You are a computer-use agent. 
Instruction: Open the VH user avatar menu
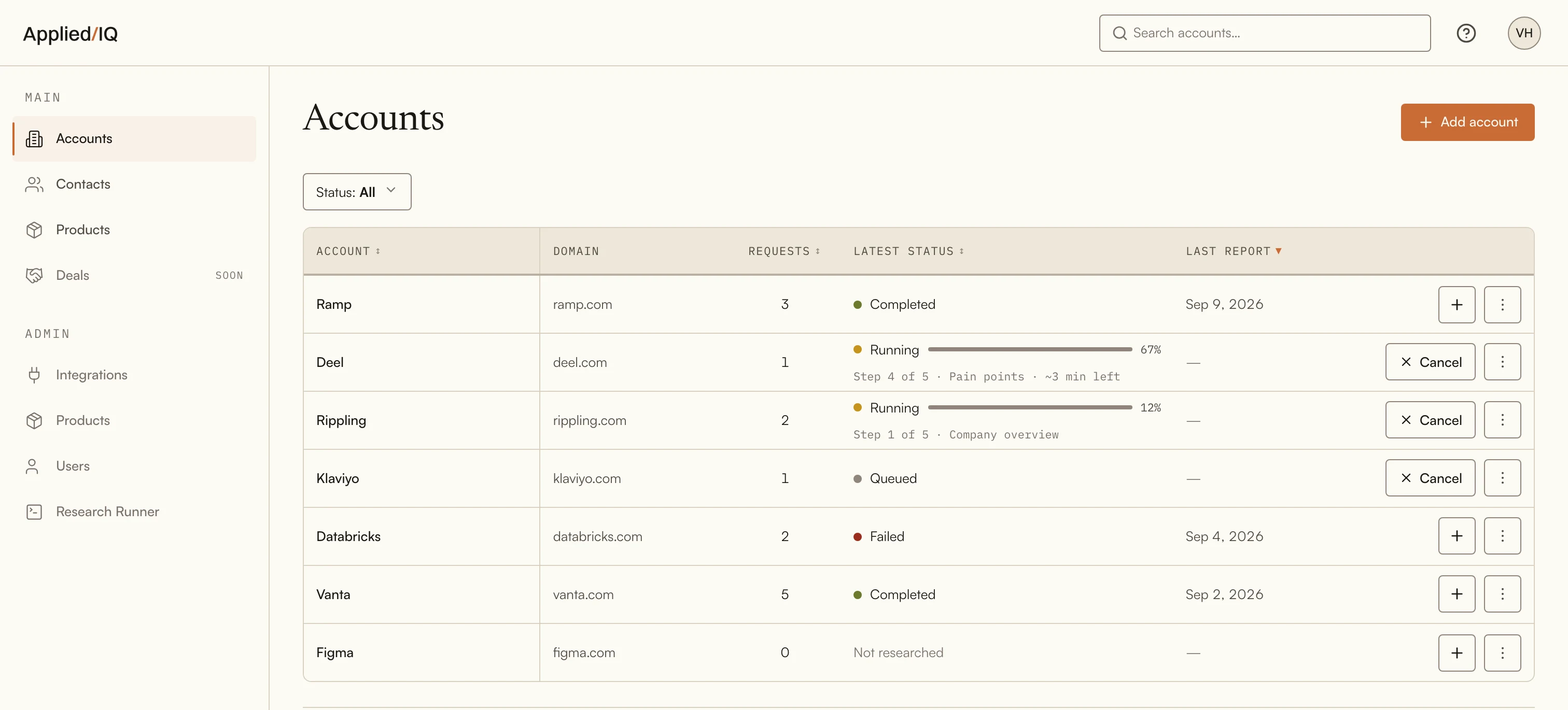pyautogui.click(x=1523, y=33)
